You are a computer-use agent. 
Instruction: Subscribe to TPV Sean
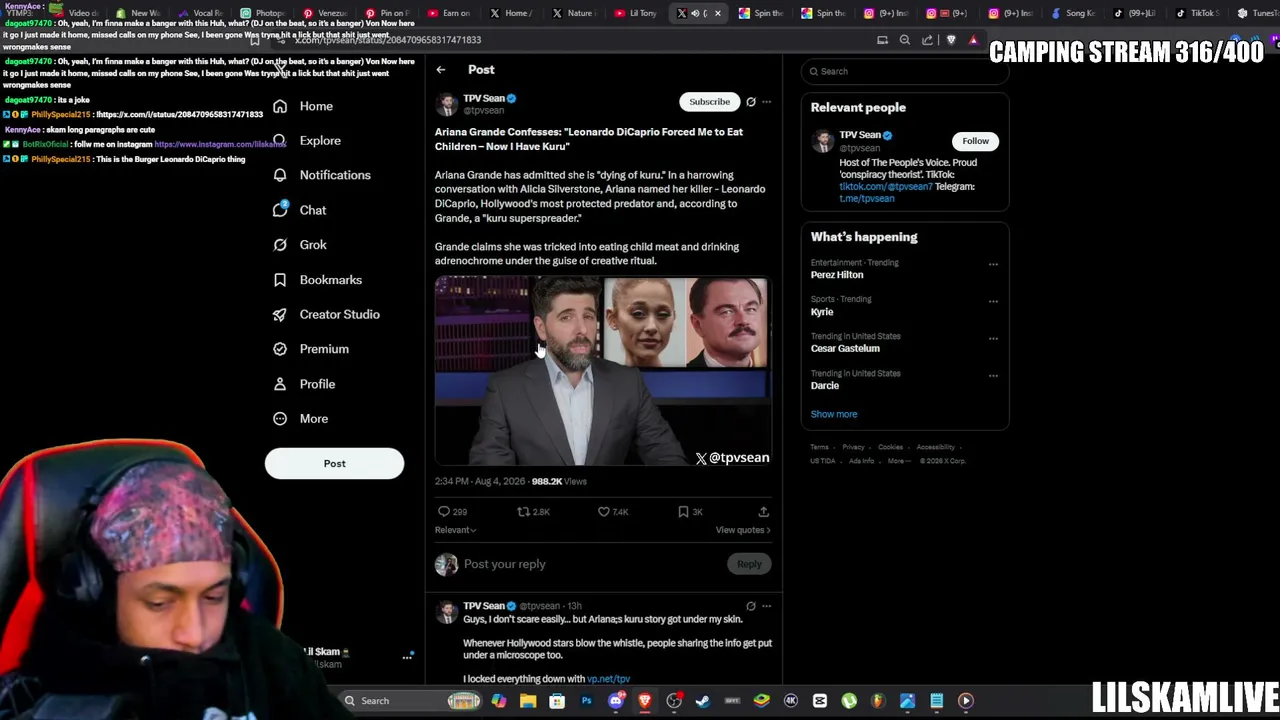click(x=709, y=102)
